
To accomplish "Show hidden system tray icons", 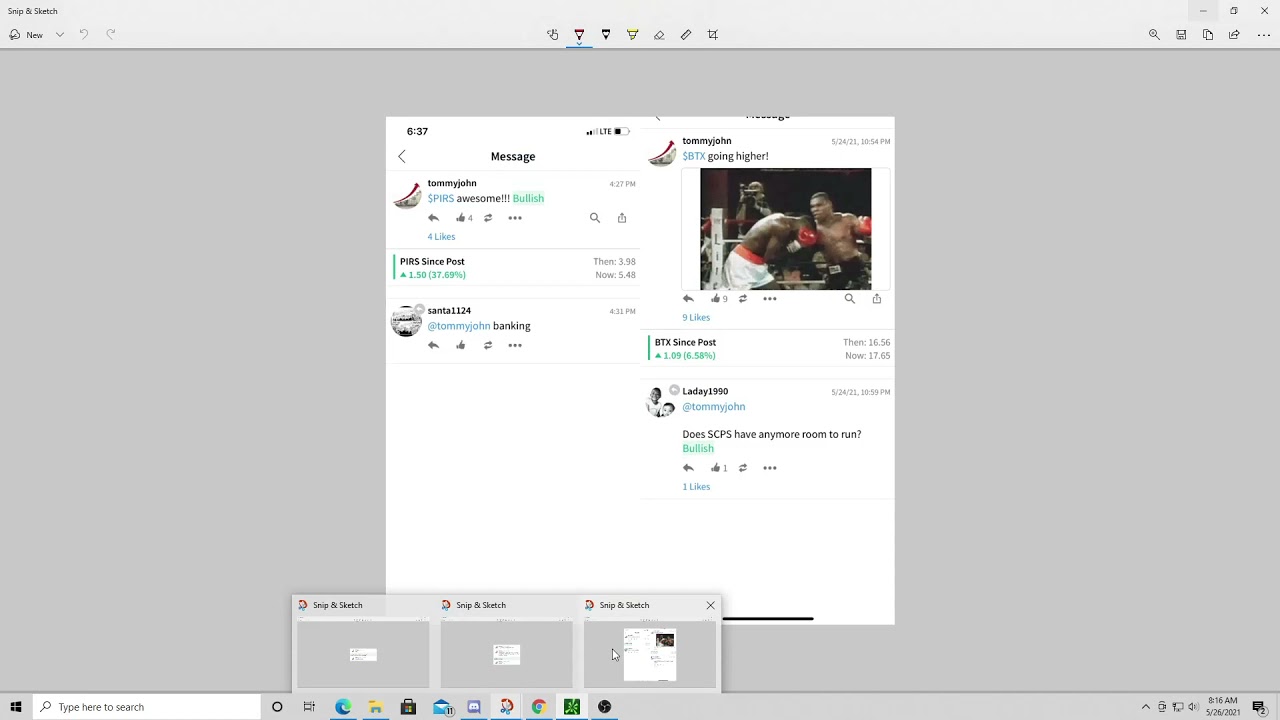I will (1146, 707).
